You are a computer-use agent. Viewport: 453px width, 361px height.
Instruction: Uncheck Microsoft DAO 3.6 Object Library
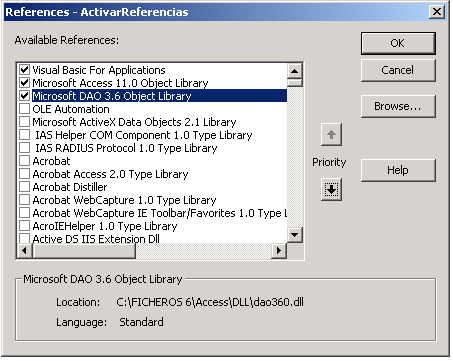(24, 96)
